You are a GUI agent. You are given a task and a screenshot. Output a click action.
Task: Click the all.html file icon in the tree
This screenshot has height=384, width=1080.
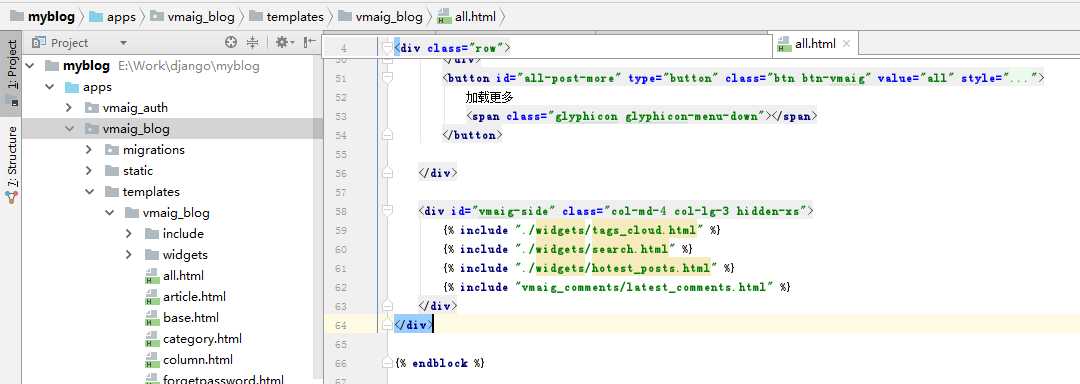click(152, 276)
